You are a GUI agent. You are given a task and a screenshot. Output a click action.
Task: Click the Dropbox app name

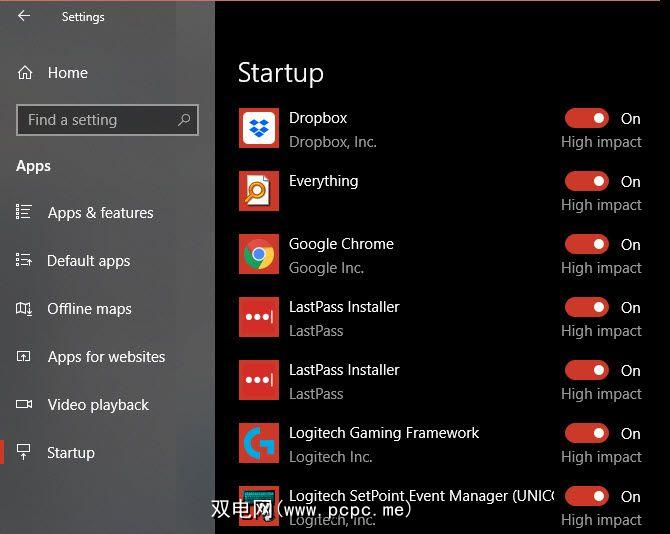click(318, 118)
